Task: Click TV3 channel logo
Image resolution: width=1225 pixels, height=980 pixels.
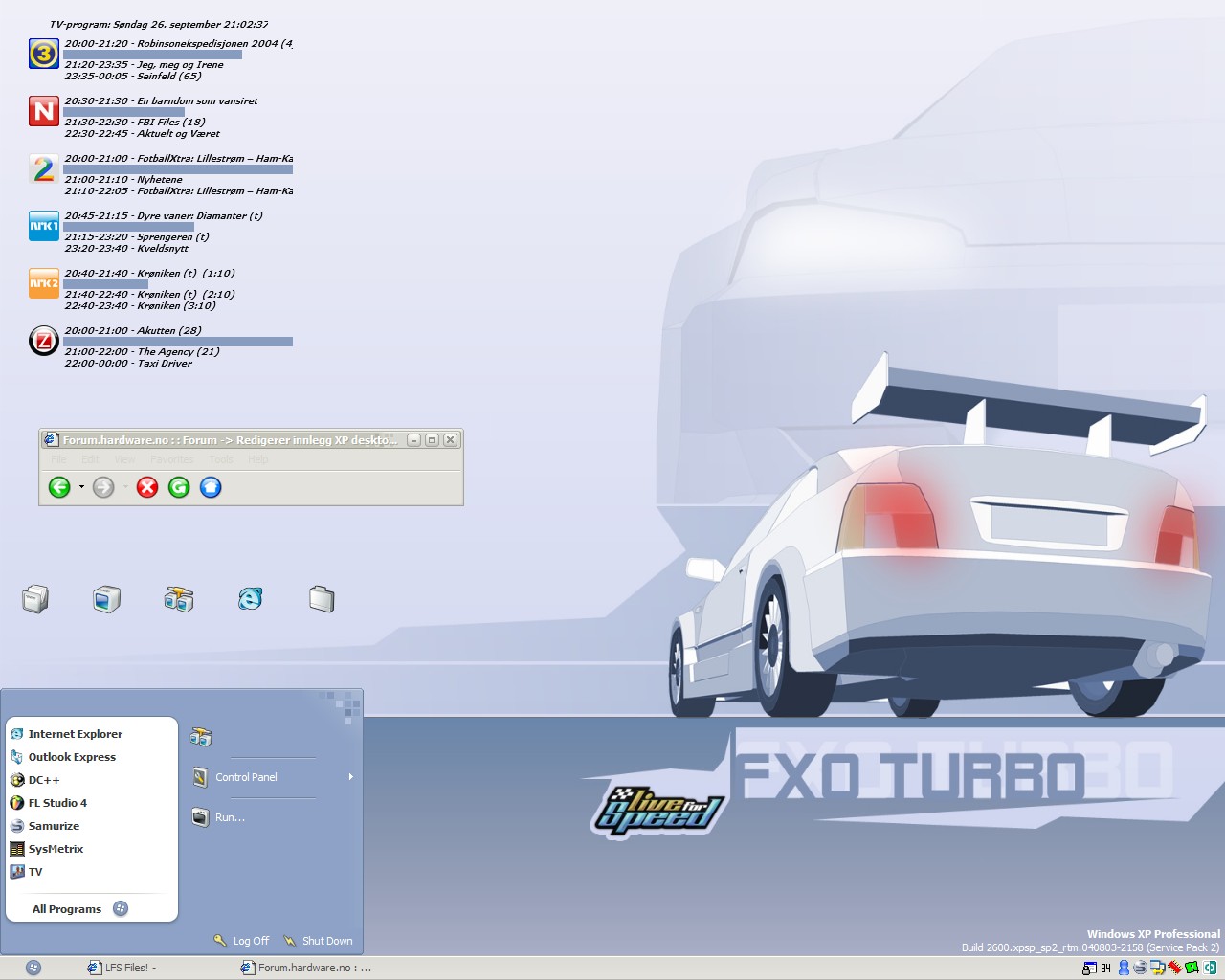Action: [44, 54]
